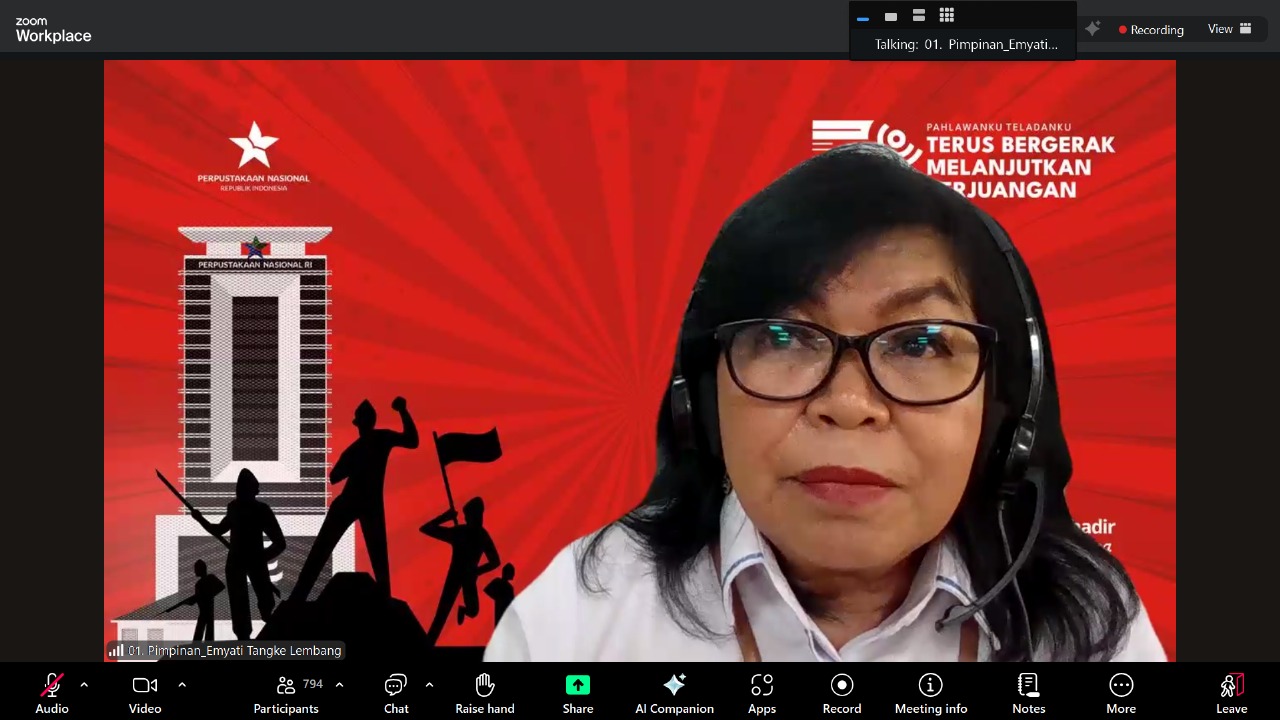The image size is (1280, 720).
Task: Expand the Chat options arrow
Action: (x=429, y=685)
